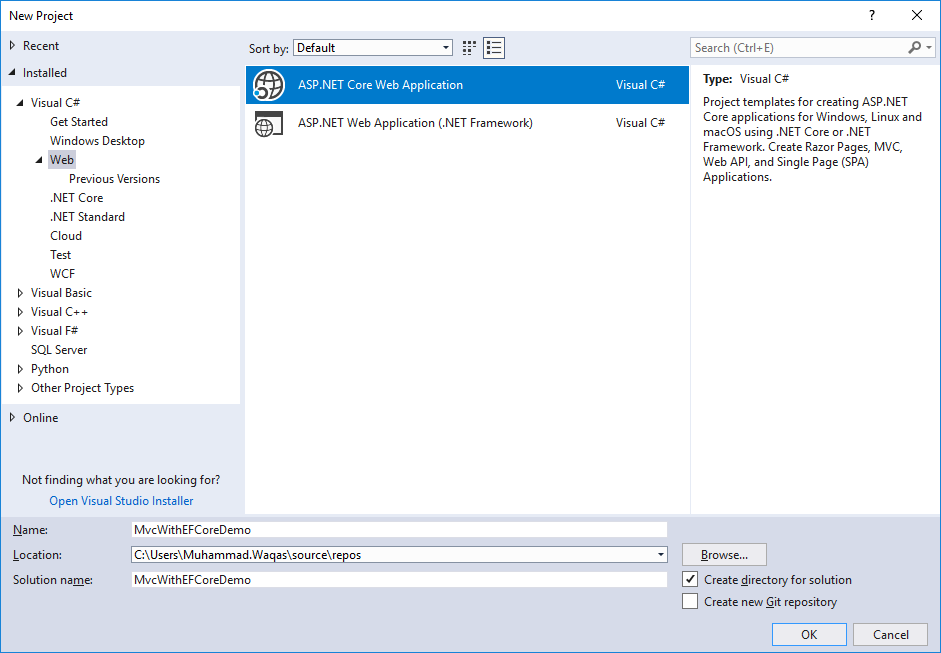The width and height of the screenshot is (941, 653).
Task: Expand the Online section
Action: pyautogui.click(x=12, y=418)
